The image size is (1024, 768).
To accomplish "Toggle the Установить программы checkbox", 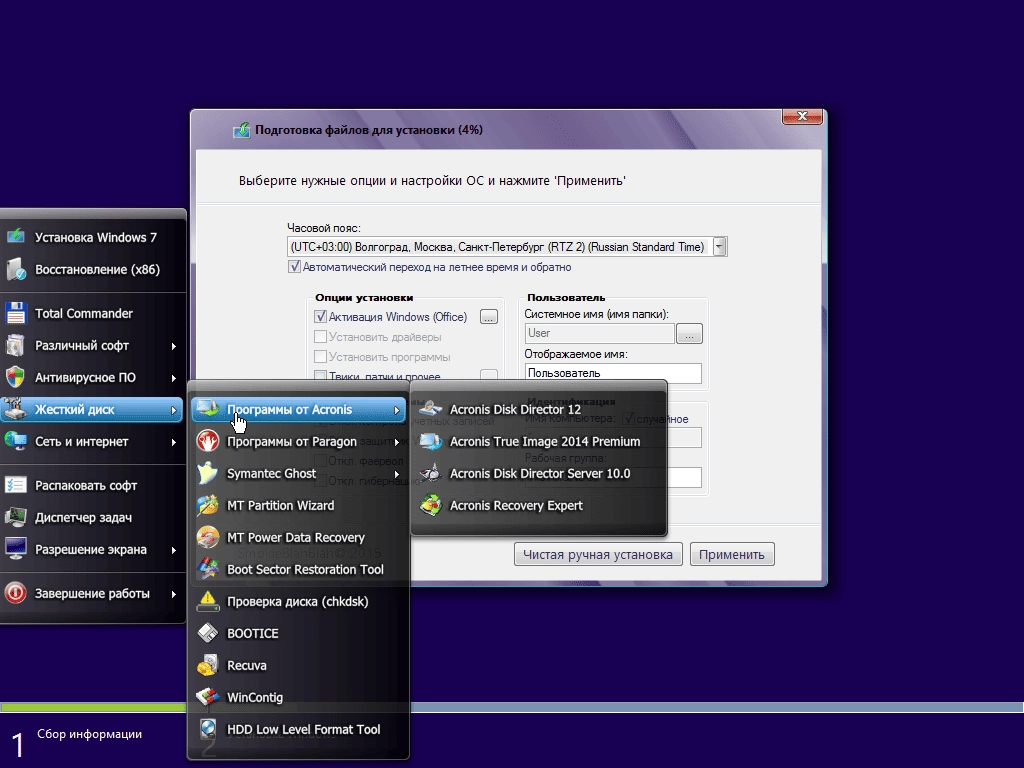I will (320, 357).
